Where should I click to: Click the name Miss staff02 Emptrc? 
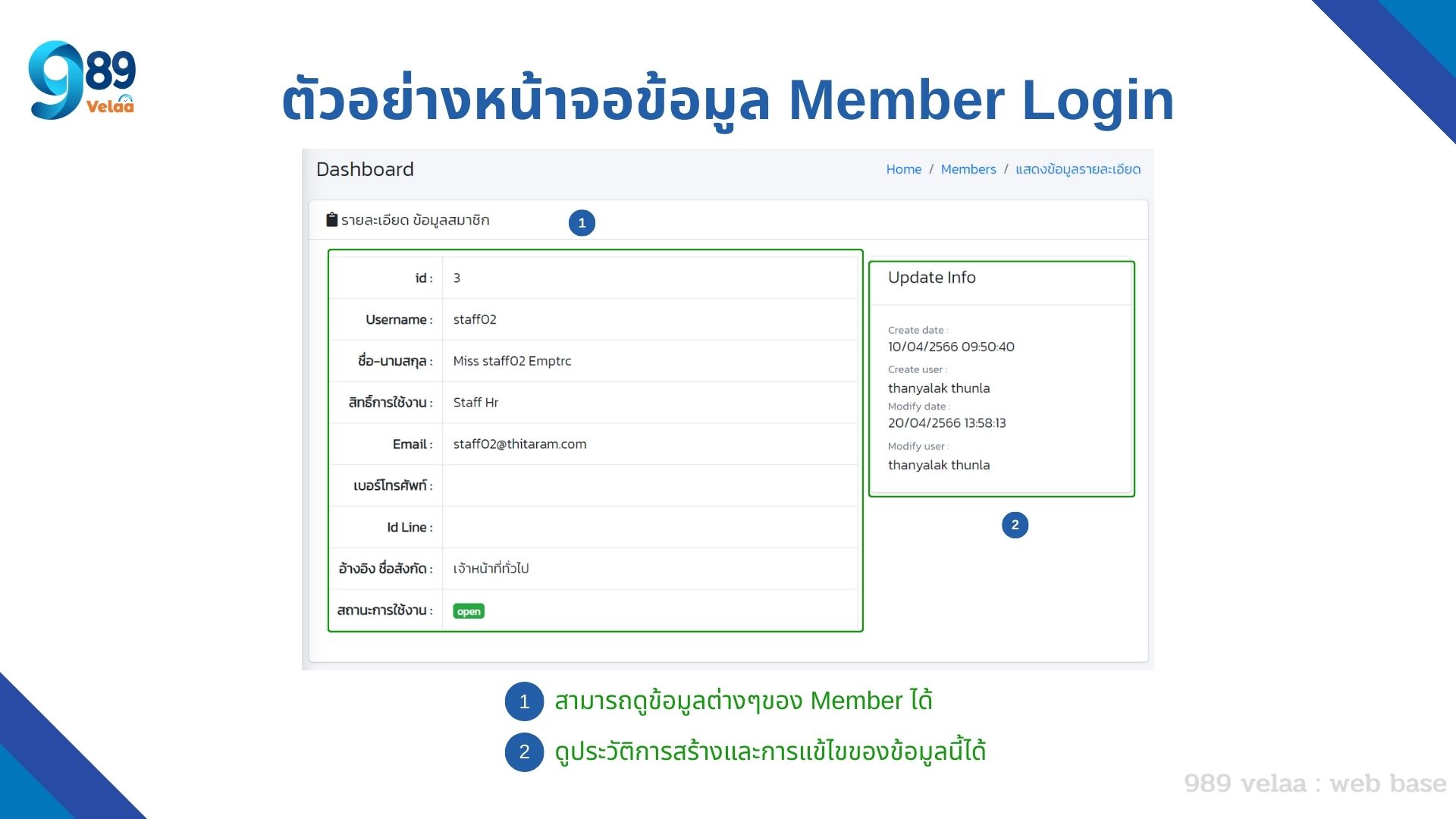512,361
